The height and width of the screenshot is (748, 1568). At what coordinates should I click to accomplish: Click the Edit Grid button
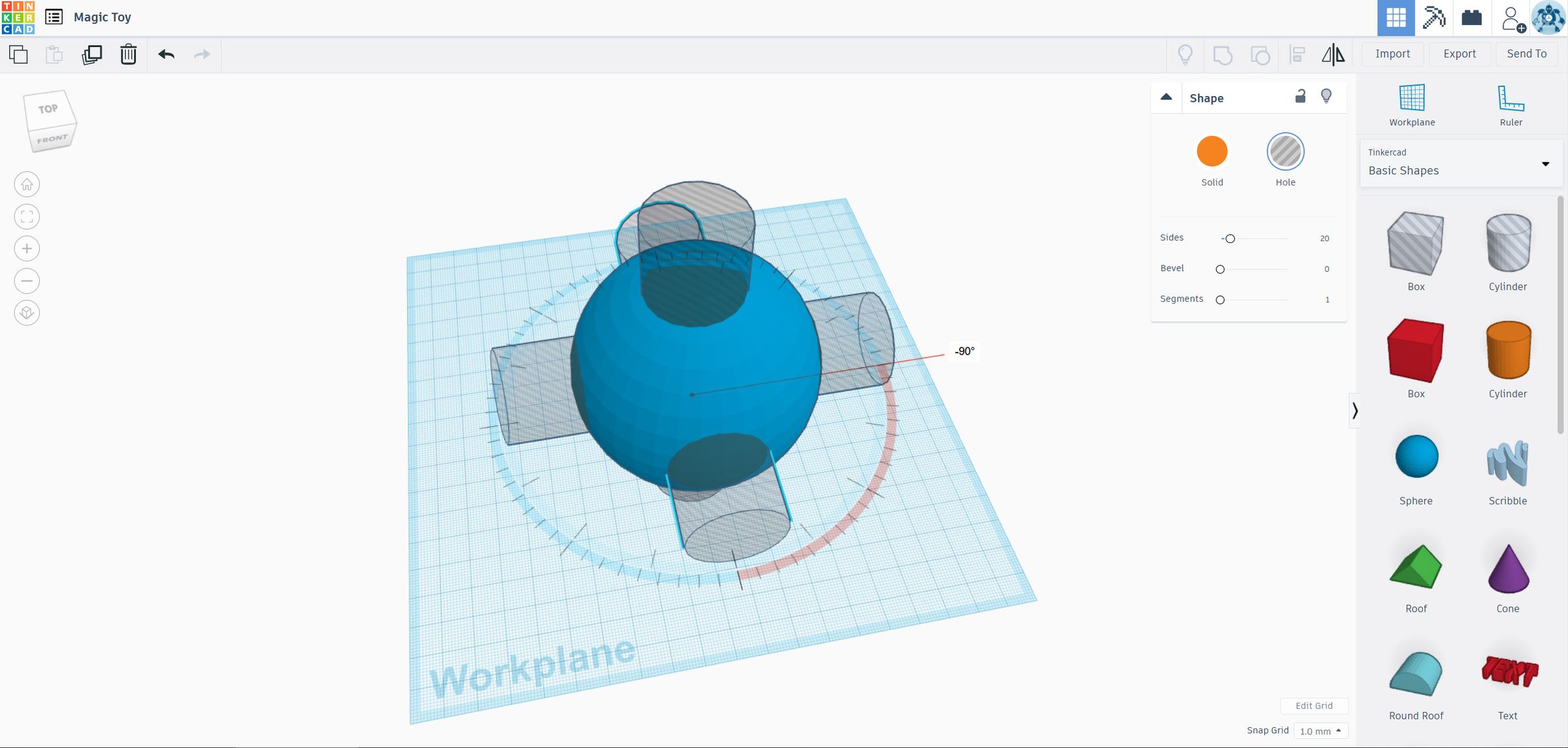click(1314, 706)
